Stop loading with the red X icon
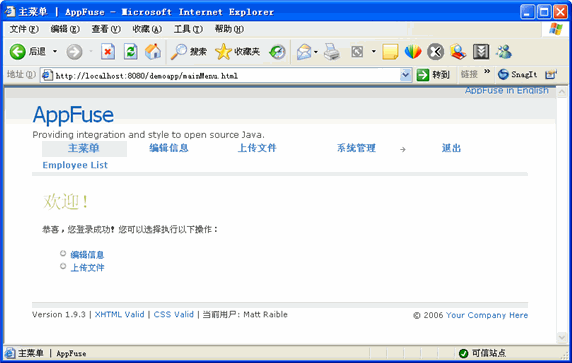 tap(108, 52)
